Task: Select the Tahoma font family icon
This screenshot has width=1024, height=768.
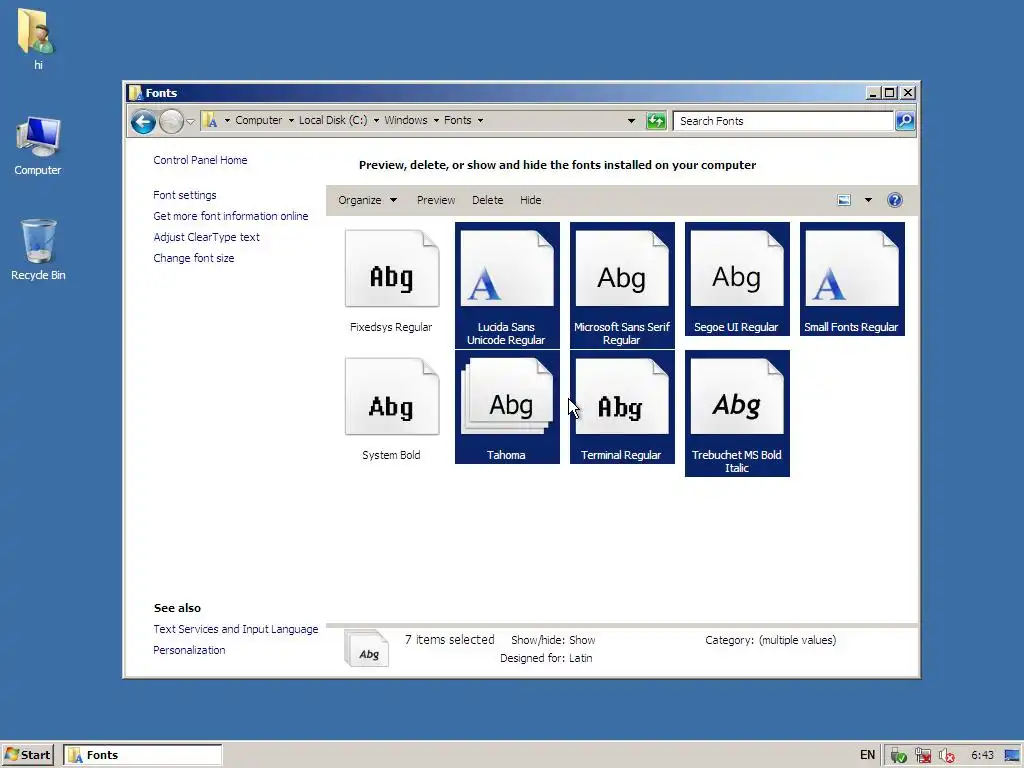Action: [x=507, y=396]
